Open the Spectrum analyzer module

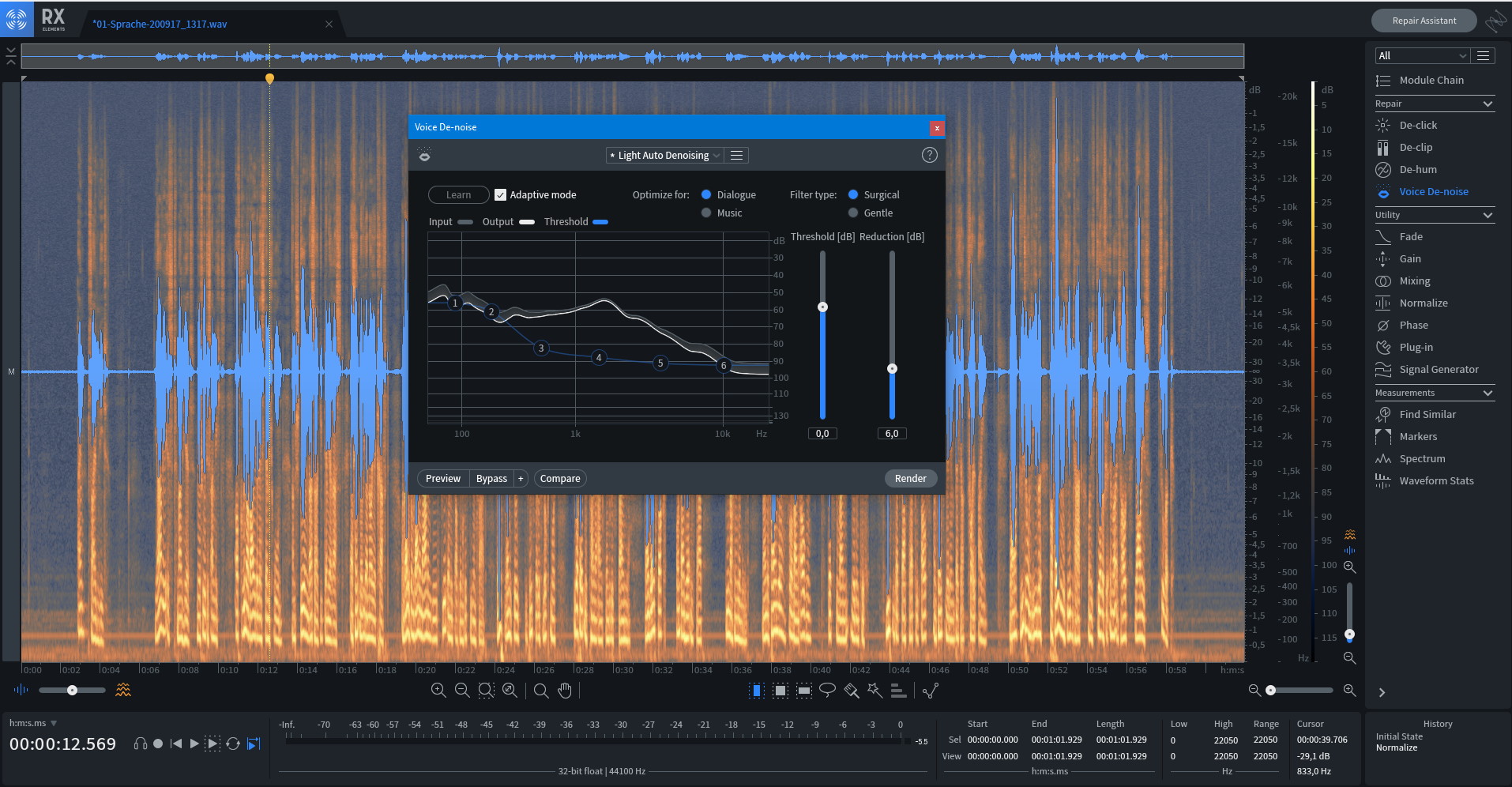click(1421, 458)
